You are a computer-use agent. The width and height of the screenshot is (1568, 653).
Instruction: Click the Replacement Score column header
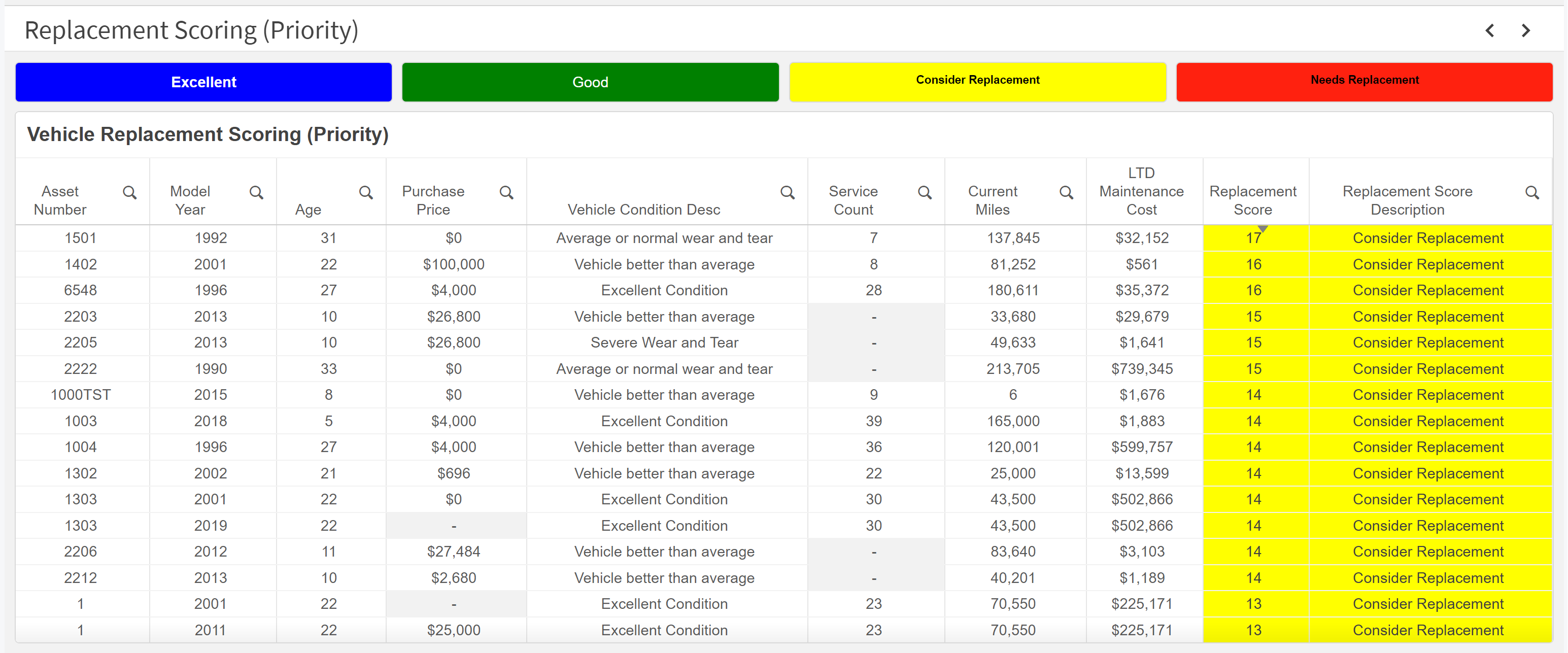[x=1253, y=200]
